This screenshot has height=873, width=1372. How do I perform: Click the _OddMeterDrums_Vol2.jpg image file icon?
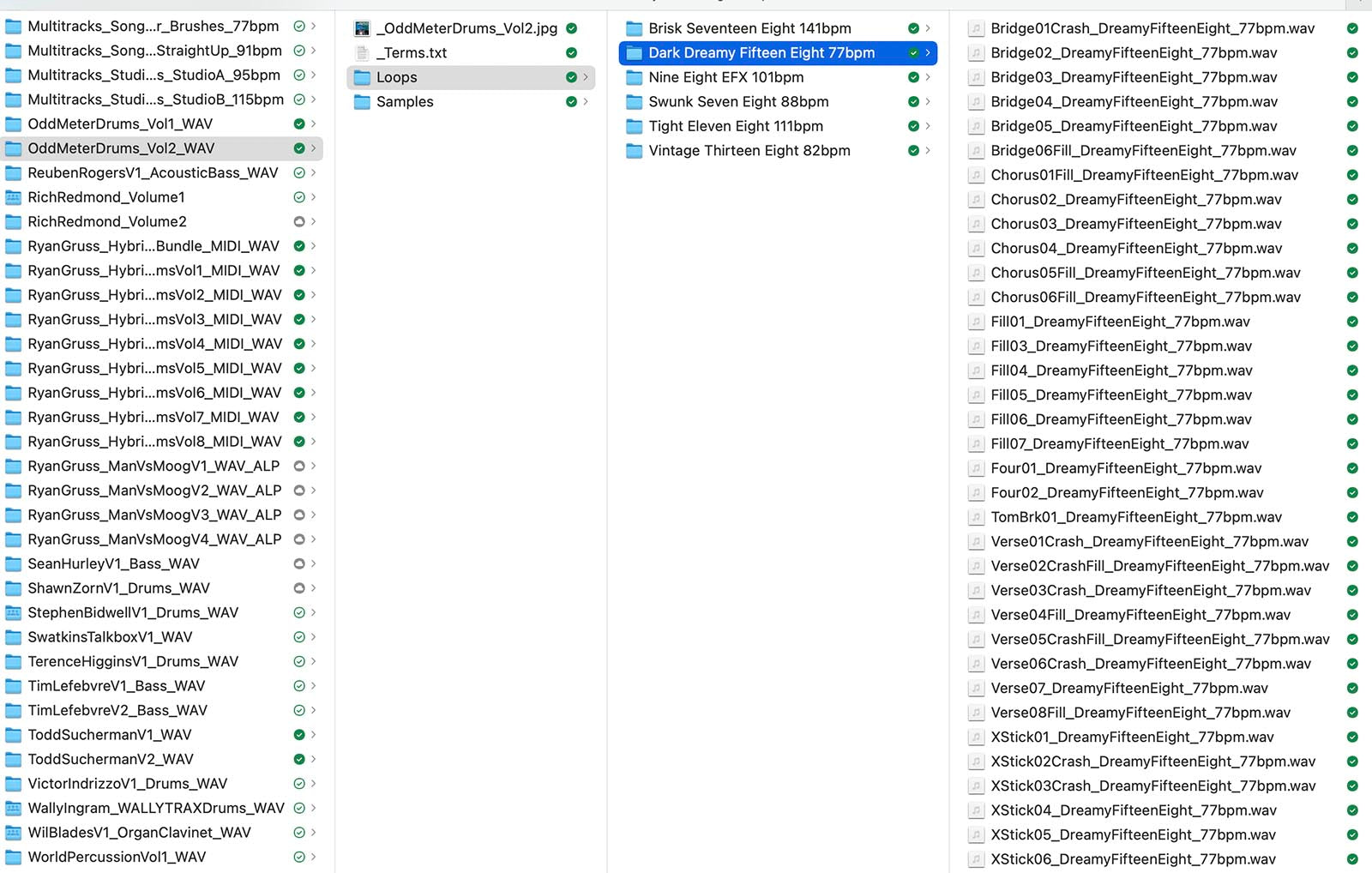(x=362, y=28)
